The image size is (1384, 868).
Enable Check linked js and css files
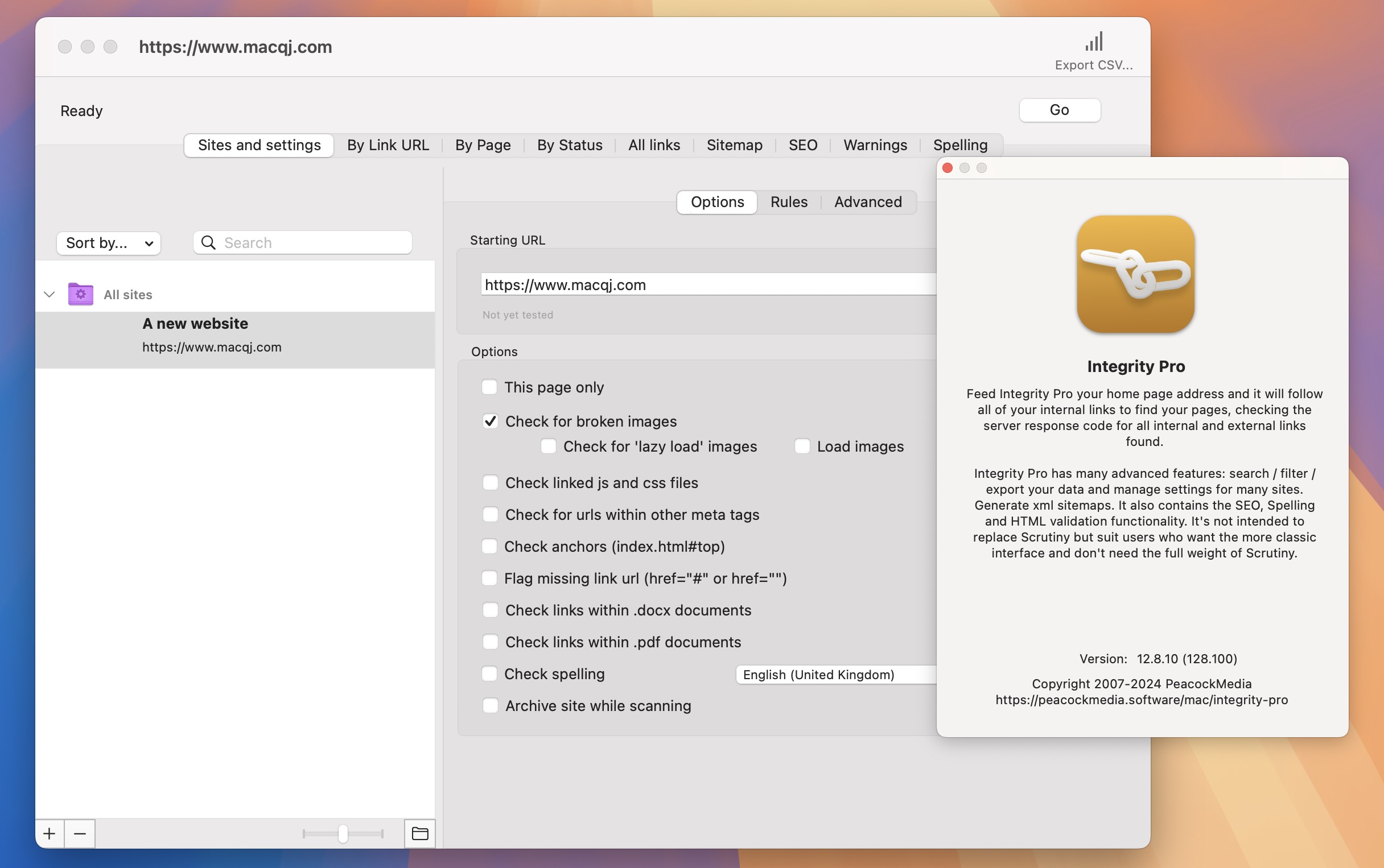(490, 483)
